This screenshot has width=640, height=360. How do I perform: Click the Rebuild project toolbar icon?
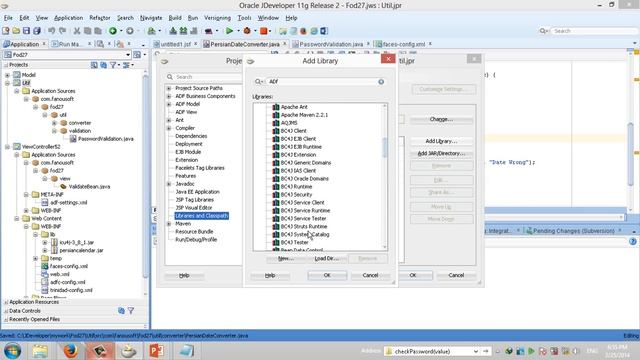point(183,31)
